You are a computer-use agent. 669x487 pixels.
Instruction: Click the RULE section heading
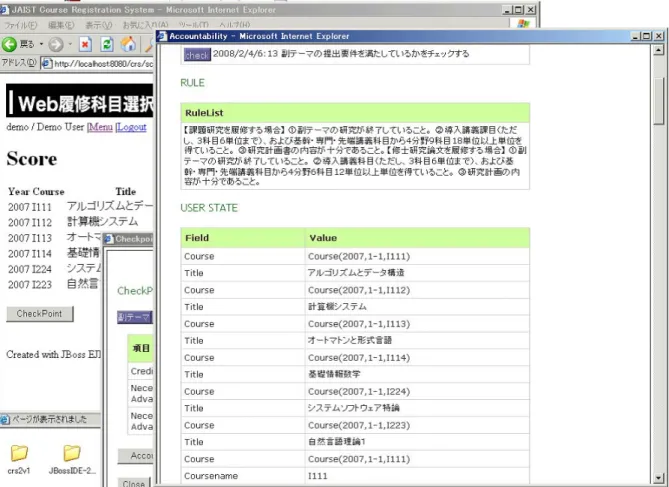tap(192, 83)
